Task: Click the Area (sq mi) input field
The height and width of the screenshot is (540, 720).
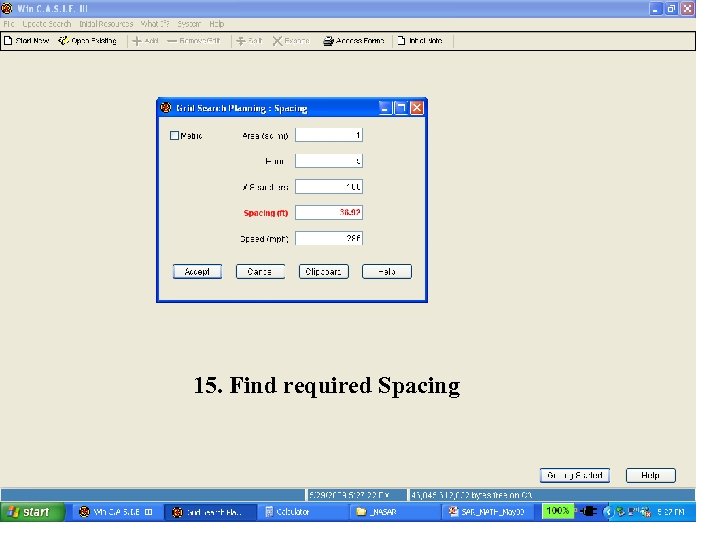Action: coord(329,135)
